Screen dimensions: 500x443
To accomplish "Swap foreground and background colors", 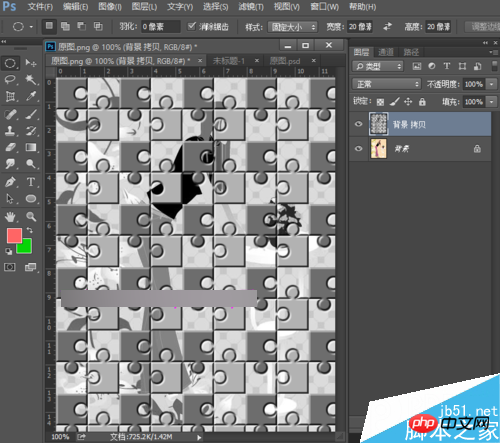I will click(x=30, y=230).
